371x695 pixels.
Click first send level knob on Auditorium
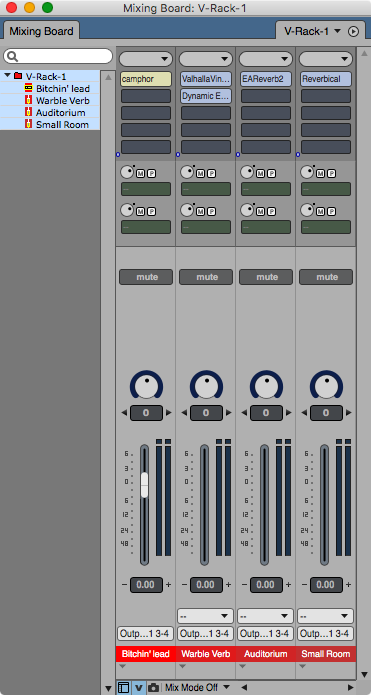click(247, 173)
